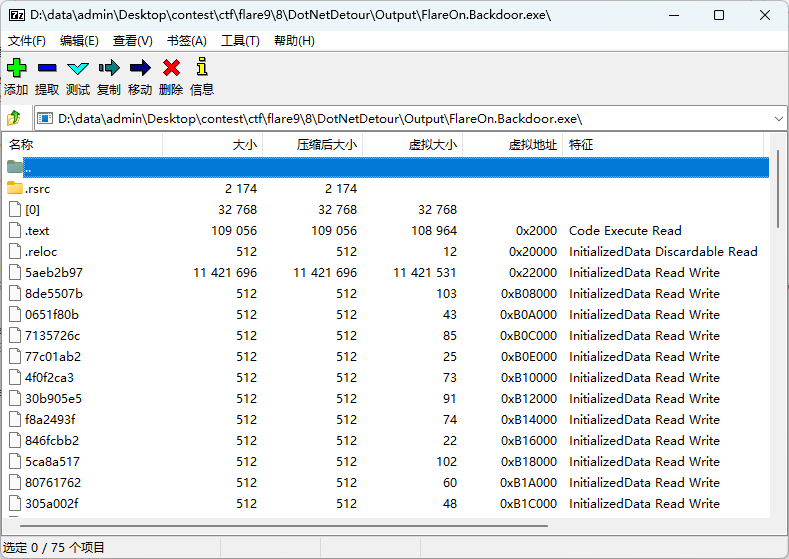Click the red Delete (删除) X icon
The image size is (789, 559).
tap(171, 68)
